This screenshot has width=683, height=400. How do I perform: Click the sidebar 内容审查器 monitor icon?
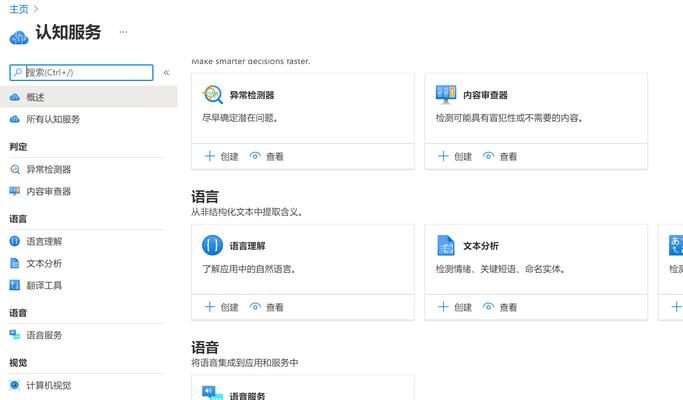(x=15, y=191)
